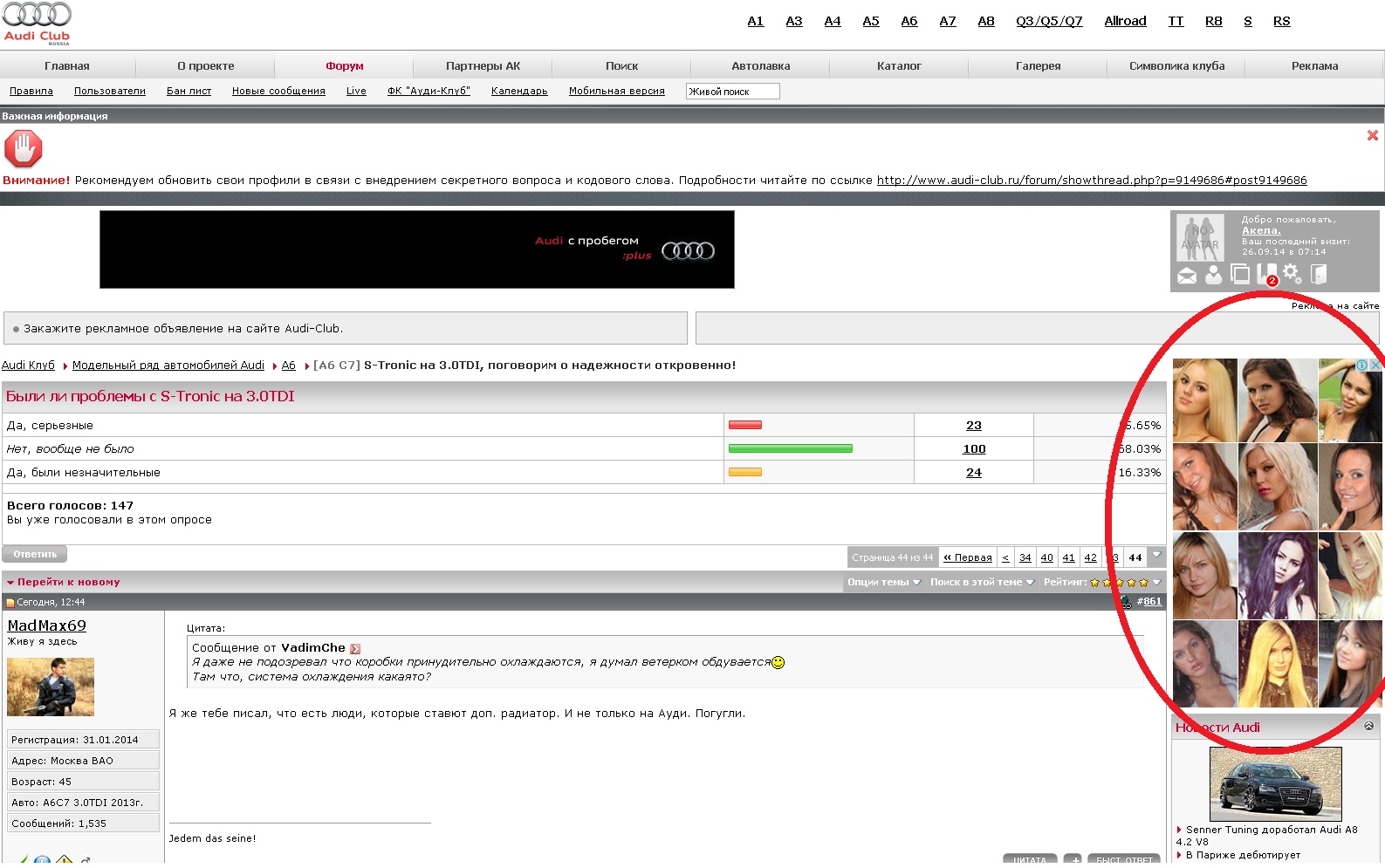The width and height of the screenshot is (1385, 868).
Task: View VadimChe's quoted post arrow icon
Action: [x=355, y=648]
